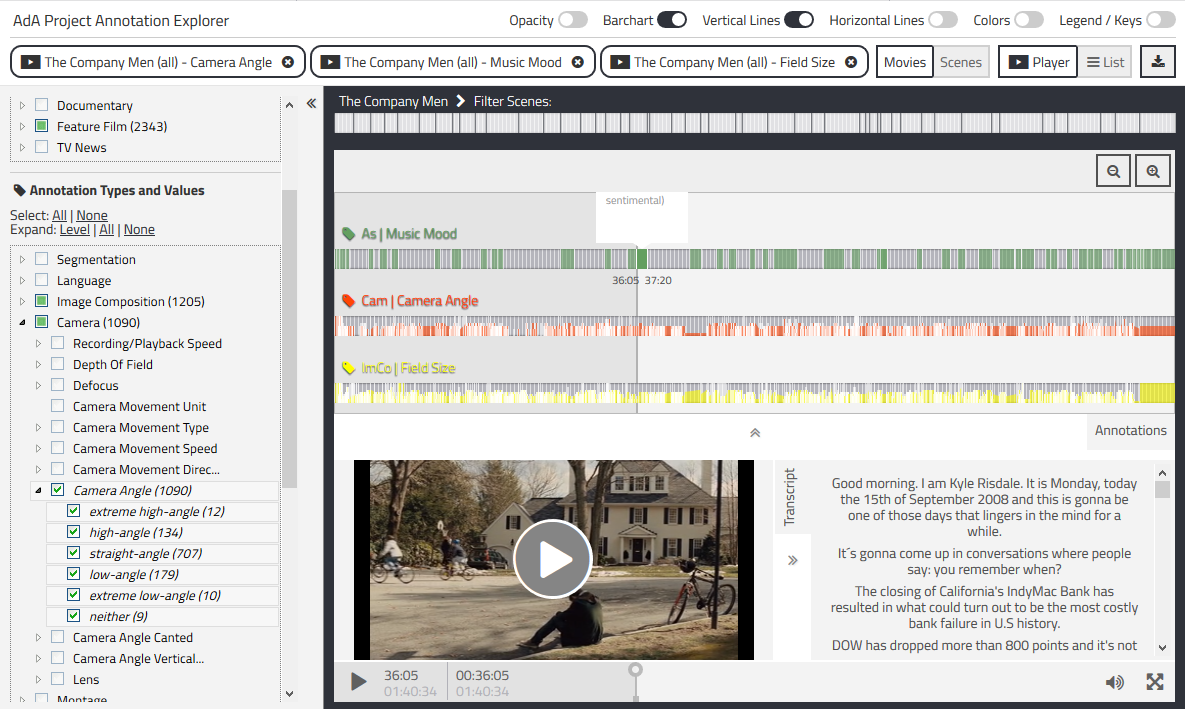
Task: Open the List view tab
Action: tap(1105, 62)
